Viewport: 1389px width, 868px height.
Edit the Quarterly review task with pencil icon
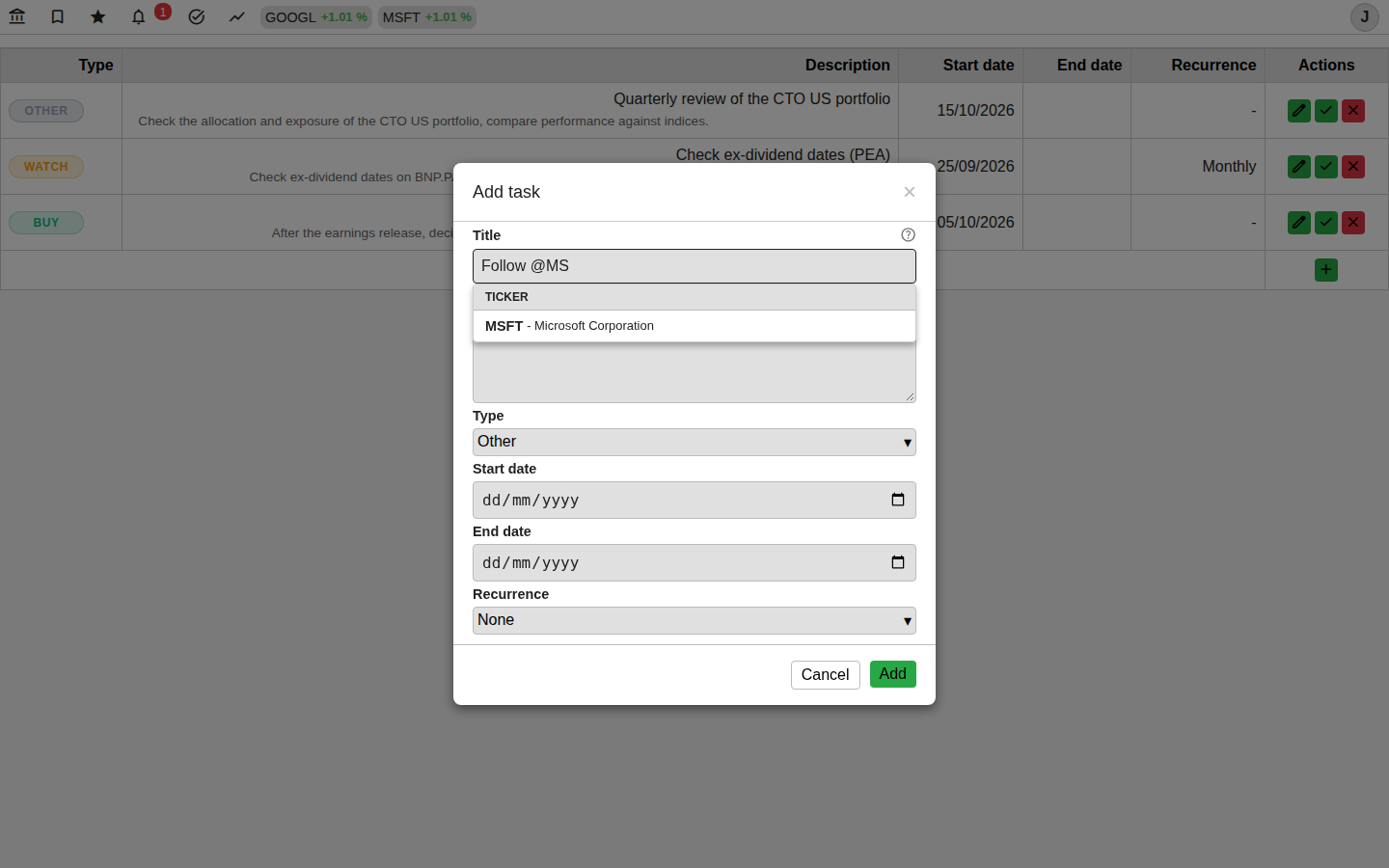click(x=1299, y=111)
